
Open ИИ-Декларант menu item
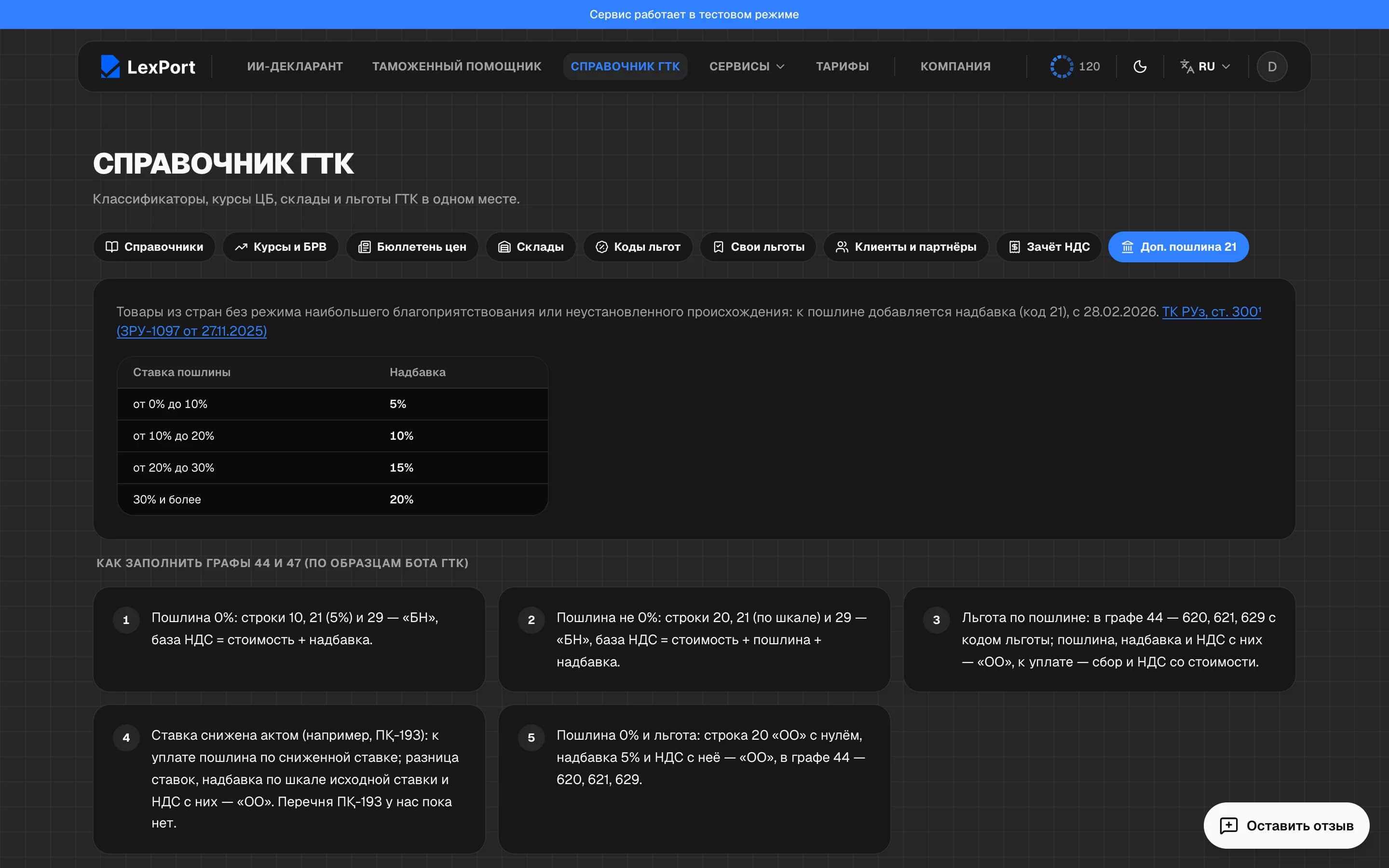point(295,67)
